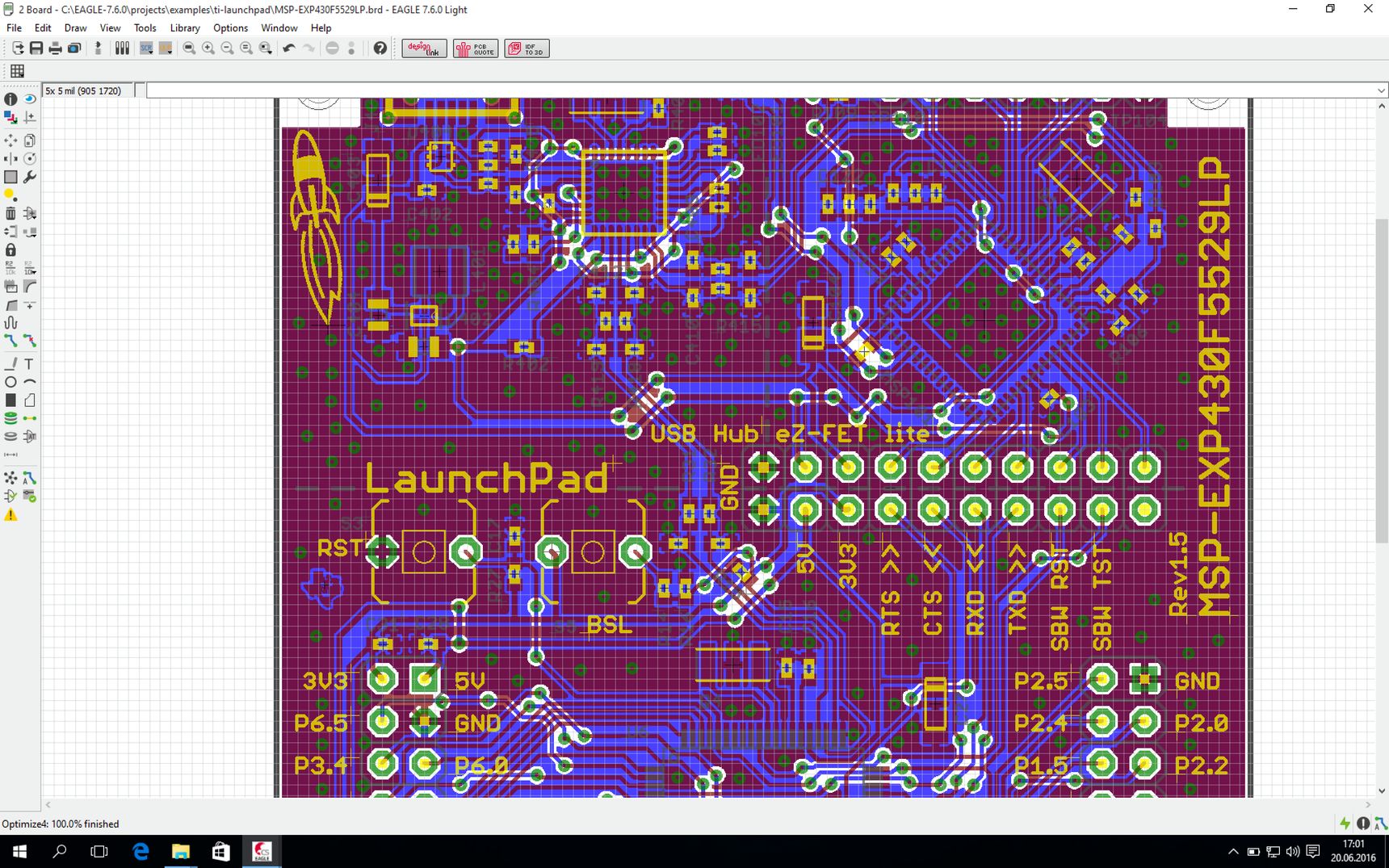Open the Tools menu
This screenshot has height=868, width=1389.
(x=145, y=27)
